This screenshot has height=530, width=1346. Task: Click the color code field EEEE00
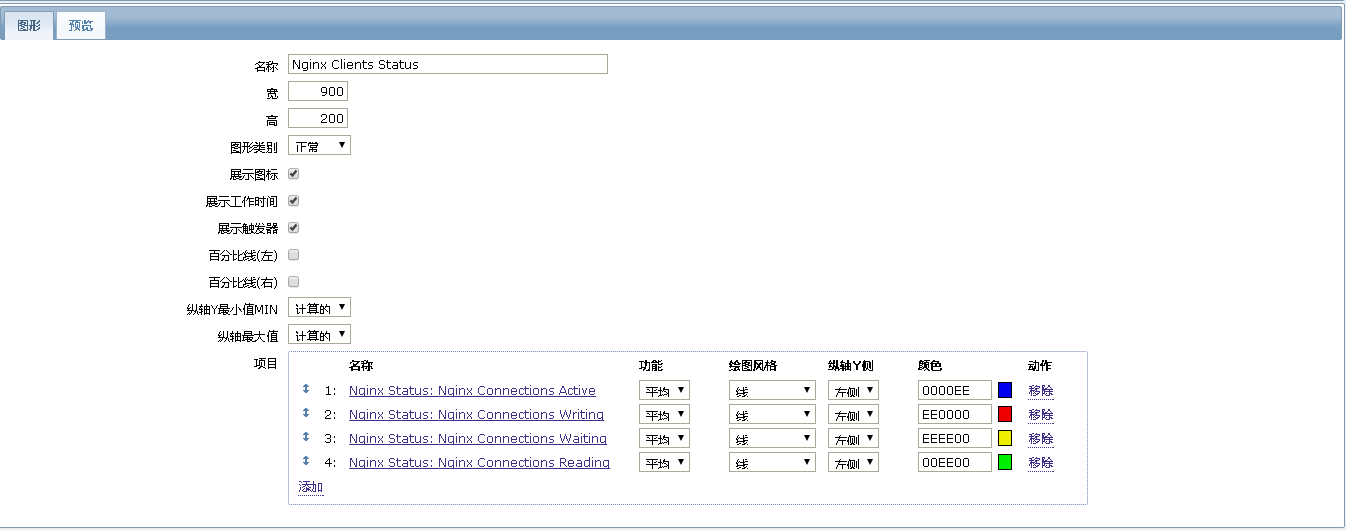tap(955, 438)
